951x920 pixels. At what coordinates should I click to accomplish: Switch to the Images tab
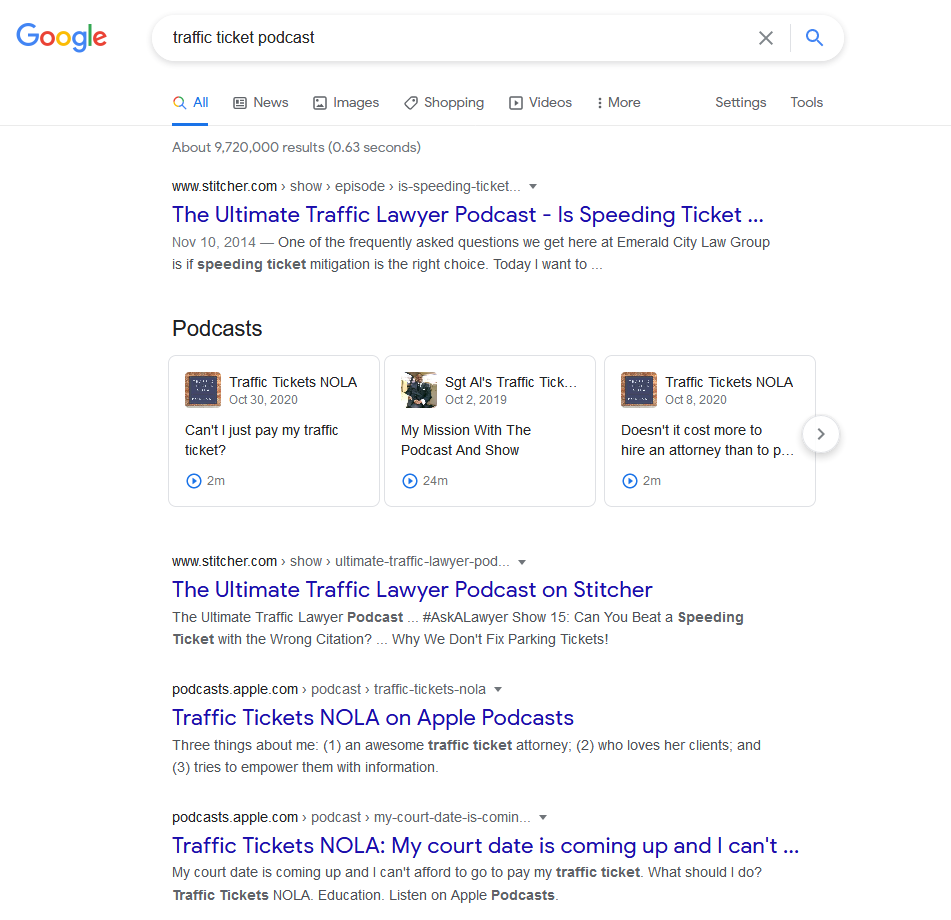(x=346, y=102)
